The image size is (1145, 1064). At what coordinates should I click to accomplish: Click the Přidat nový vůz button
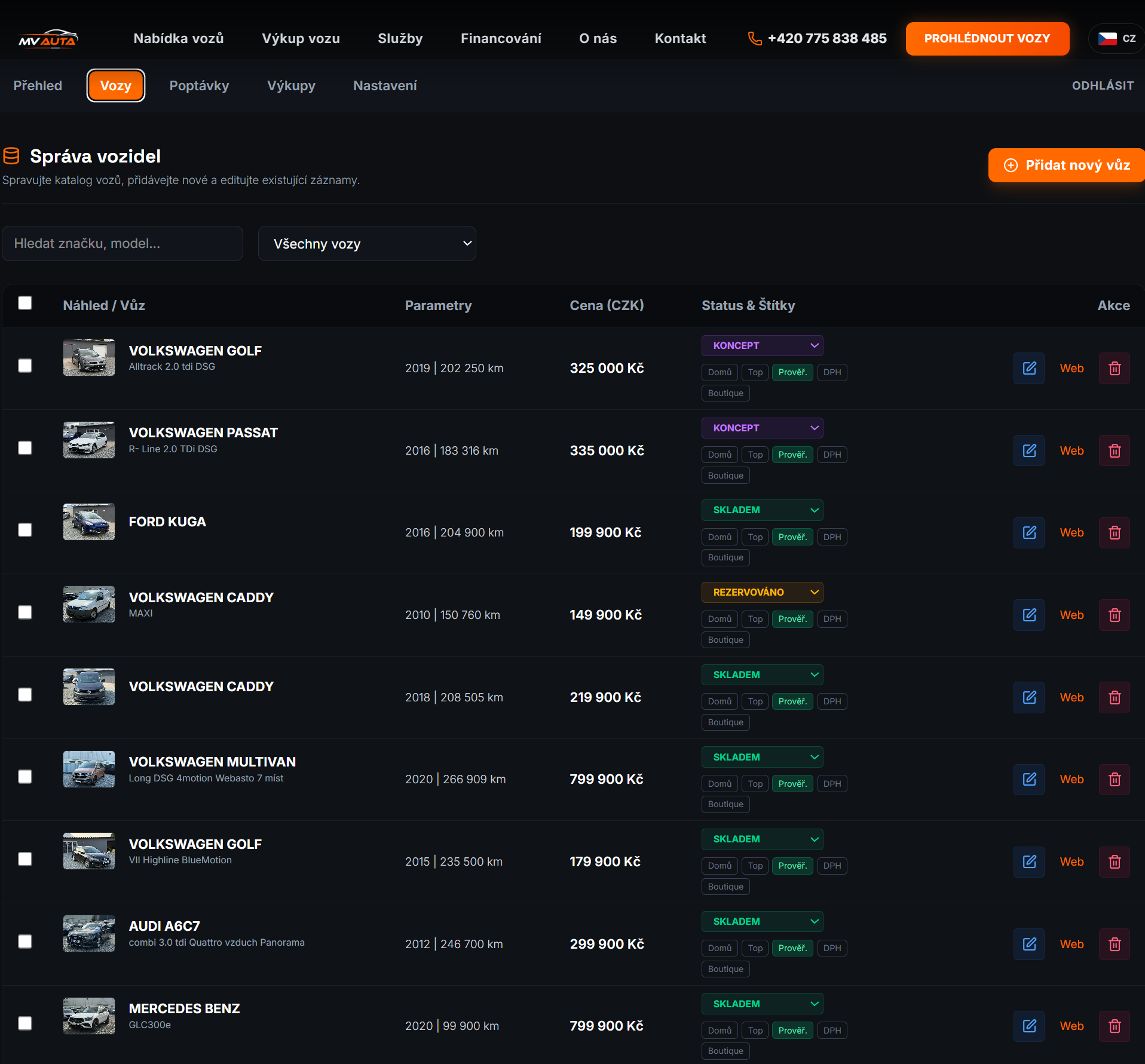coord(1067,165)
